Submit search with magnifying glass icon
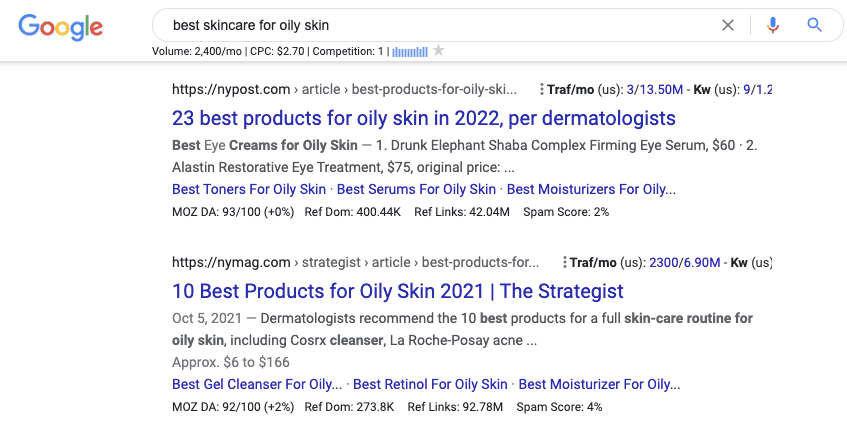This screenshot has height=433, width=847. pyautogui.click(x=814, y=25)
